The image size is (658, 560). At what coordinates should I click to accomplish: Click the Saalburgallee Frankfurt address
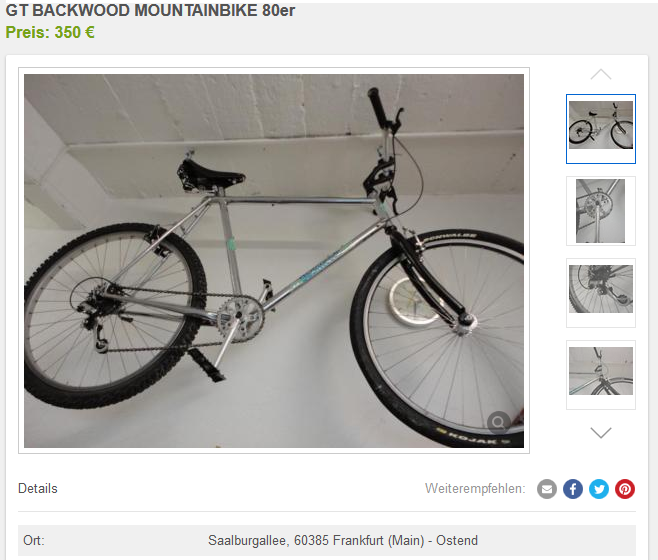point(343,540)
